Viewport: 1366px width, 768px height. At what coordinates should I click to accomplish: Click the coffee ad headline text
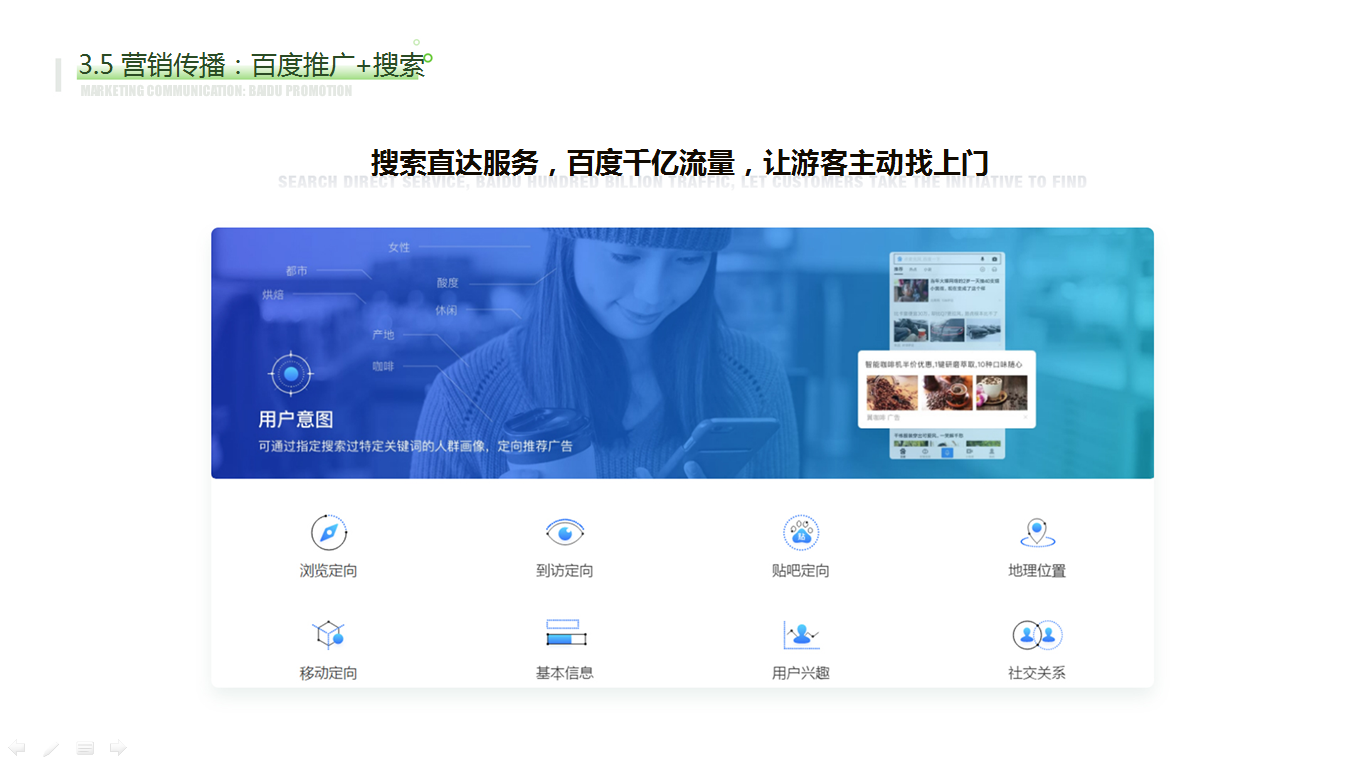pos(946,364)
